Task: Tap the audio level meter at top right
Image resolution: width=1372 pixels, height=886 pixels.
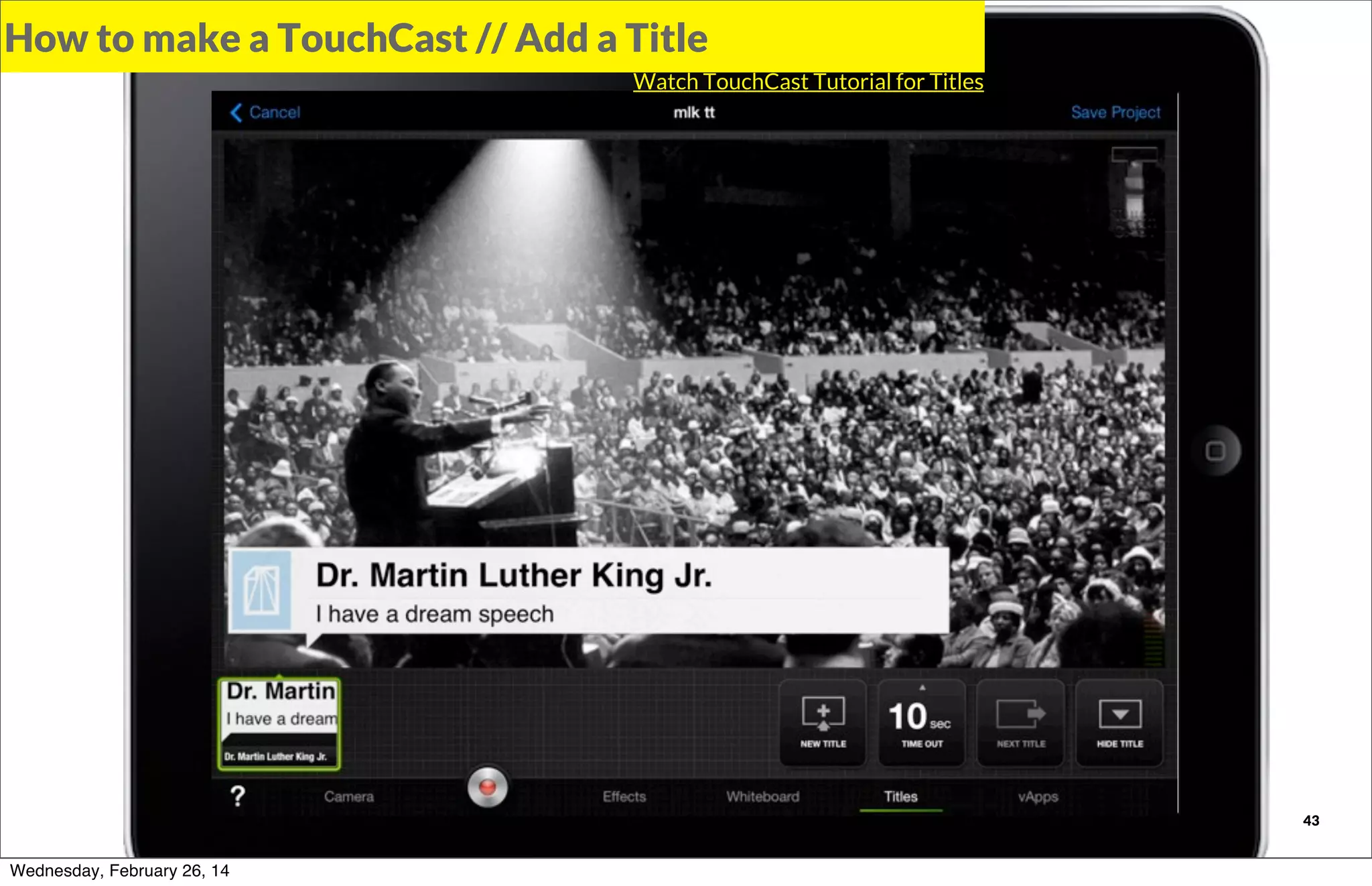Action: (1134, 192)
